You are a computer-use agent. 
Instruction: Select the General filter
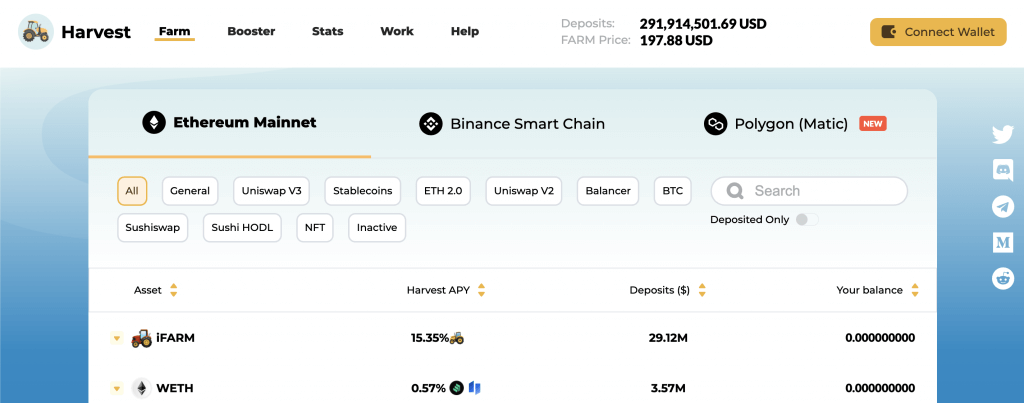190,191
